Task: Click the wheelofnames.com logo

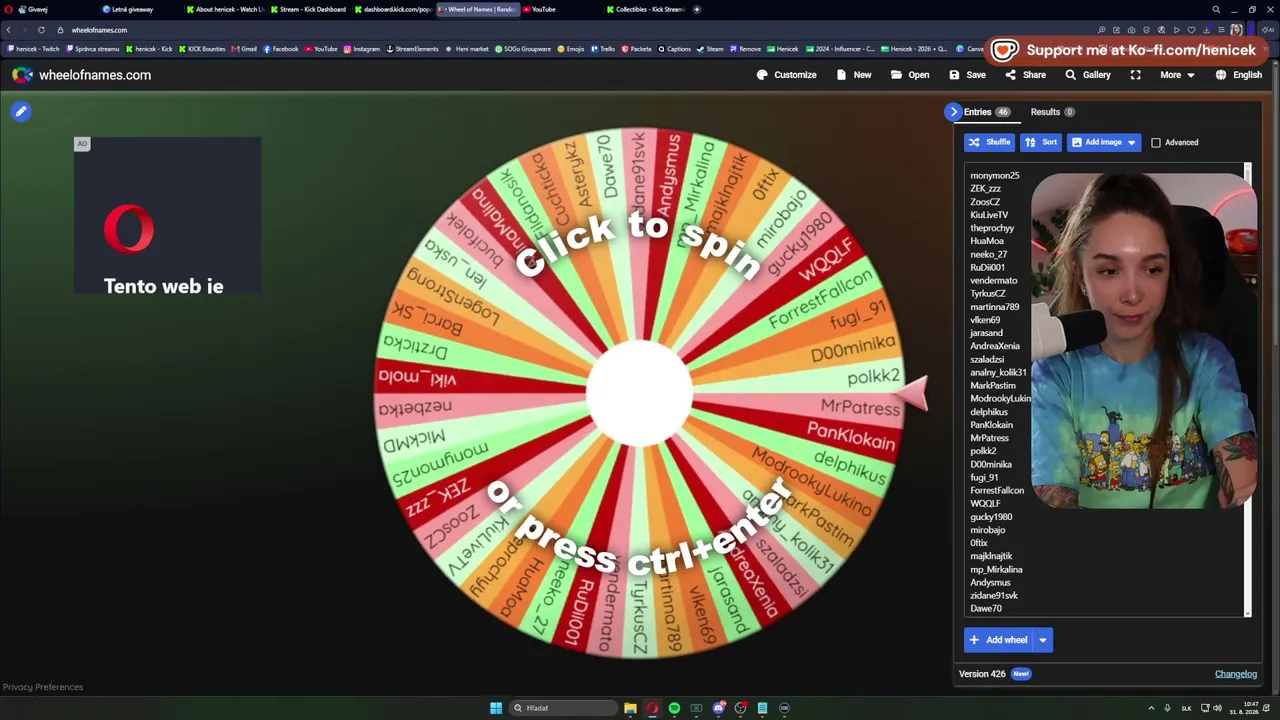Action: coord(82,75)
